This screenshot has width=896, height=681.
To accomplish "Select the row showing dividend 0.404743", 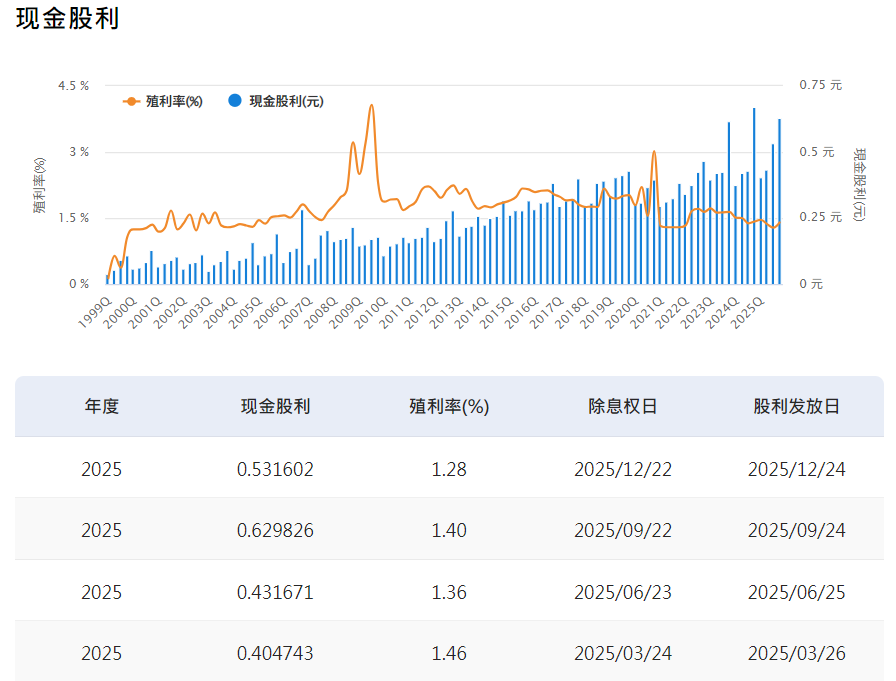I will pos(276,652).
